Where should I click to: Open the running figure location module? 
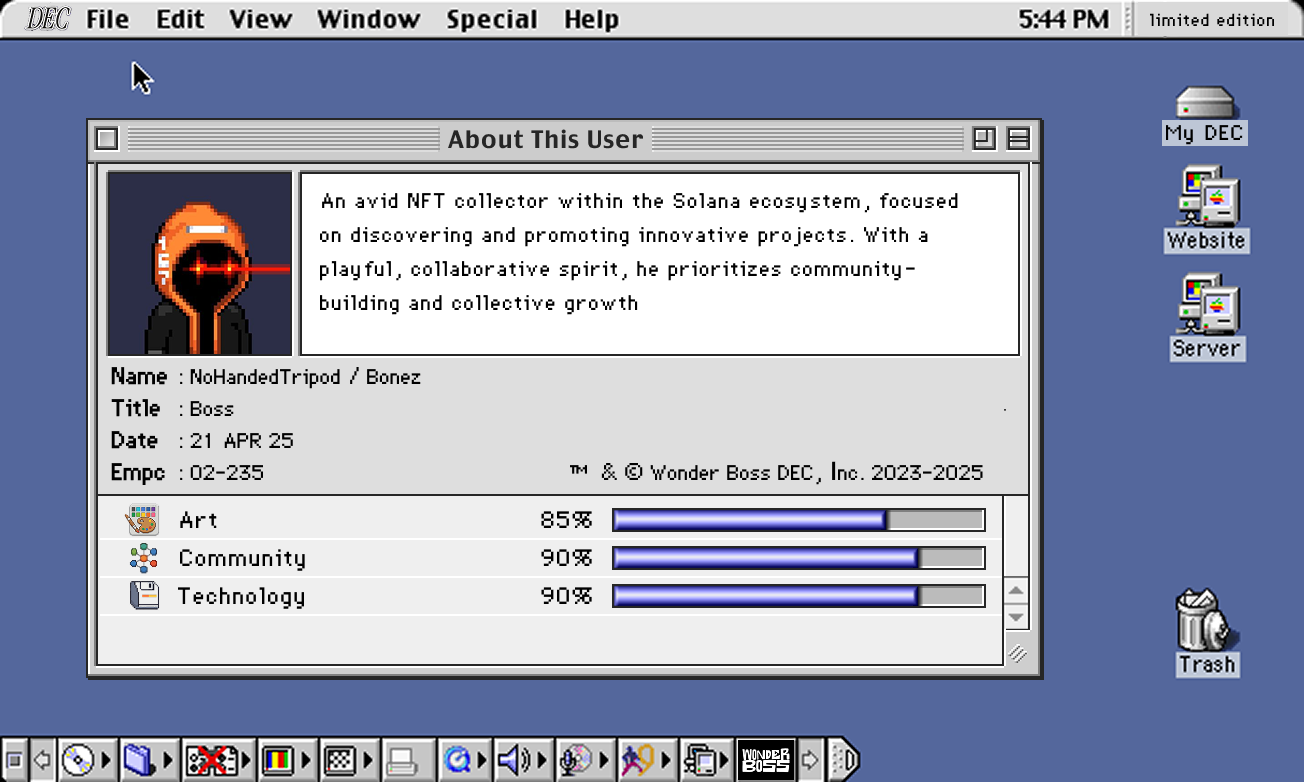pyautogui.click(x=646, y=761)
